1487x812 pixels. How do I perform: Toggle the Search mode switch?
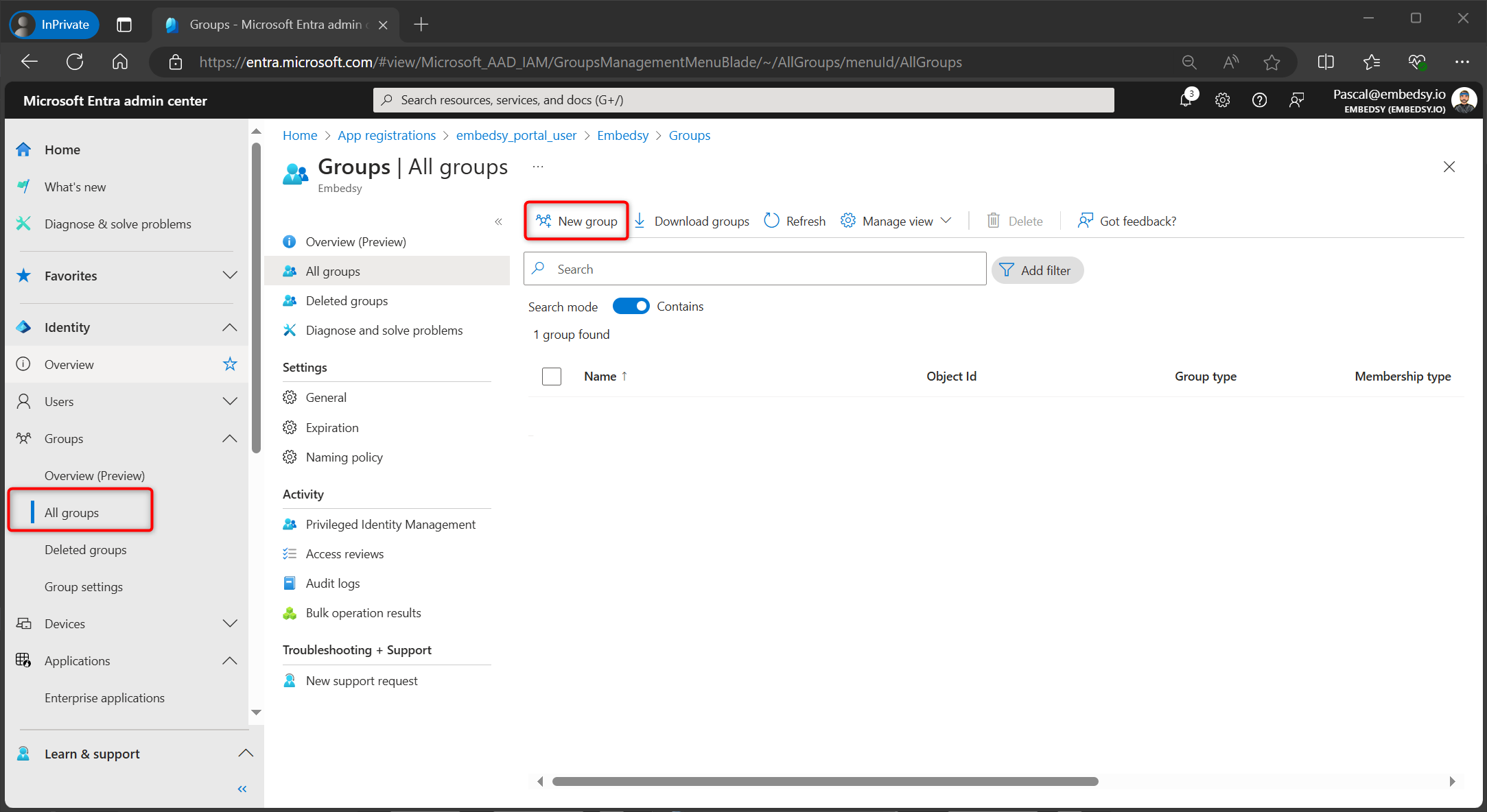631,307
